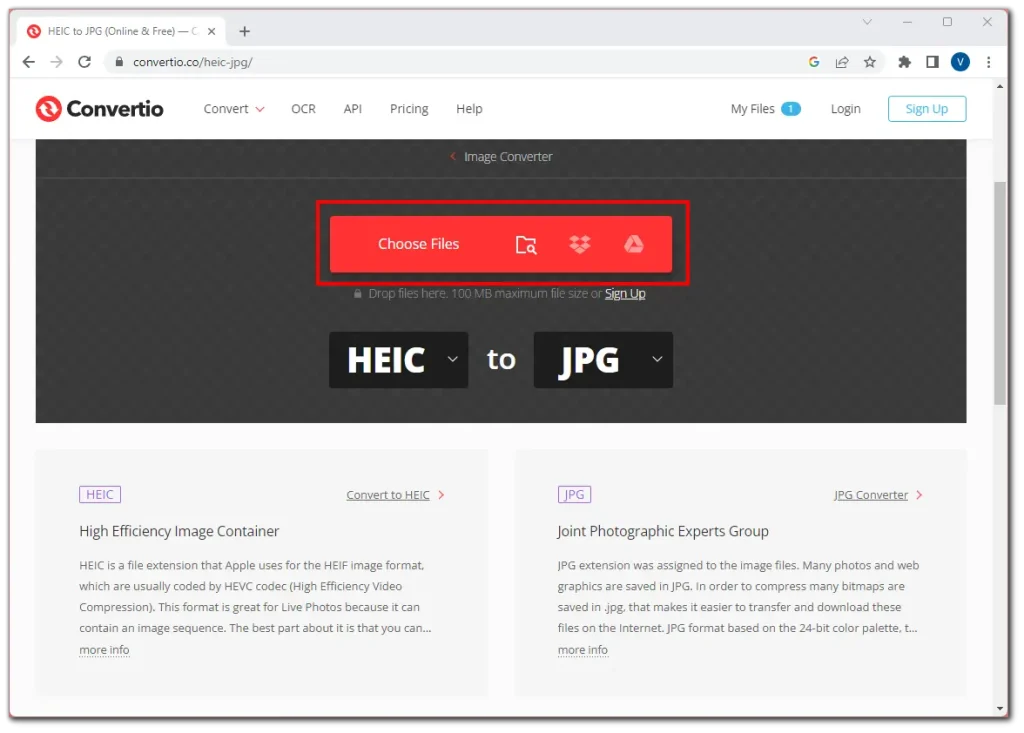Screen dimensions: 1024x733
Task: Click the browser forward arrow
Action: click(57, 62)
